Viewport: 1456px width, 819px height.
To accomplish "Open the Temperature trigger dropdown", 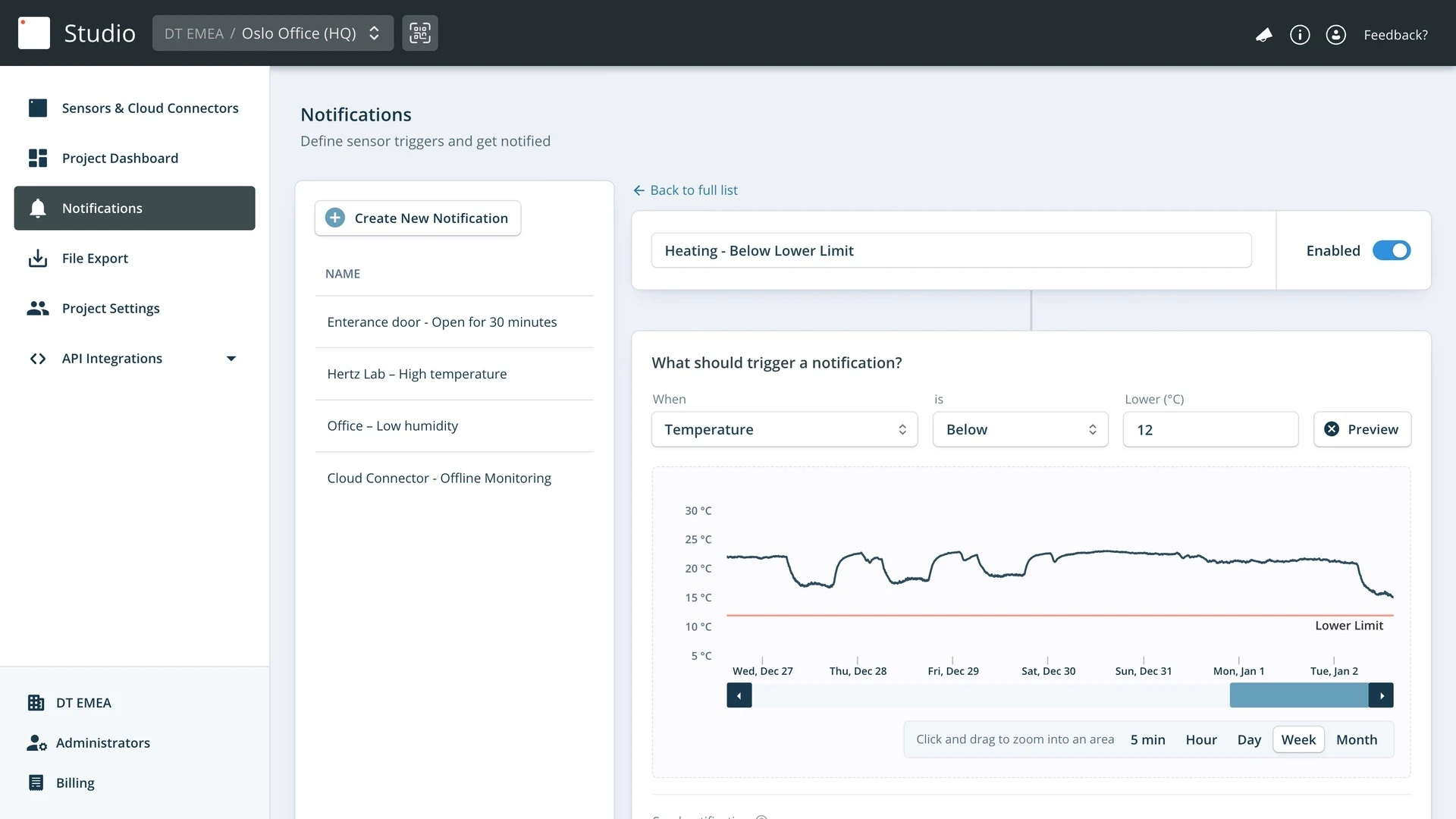I will [784, 430].
